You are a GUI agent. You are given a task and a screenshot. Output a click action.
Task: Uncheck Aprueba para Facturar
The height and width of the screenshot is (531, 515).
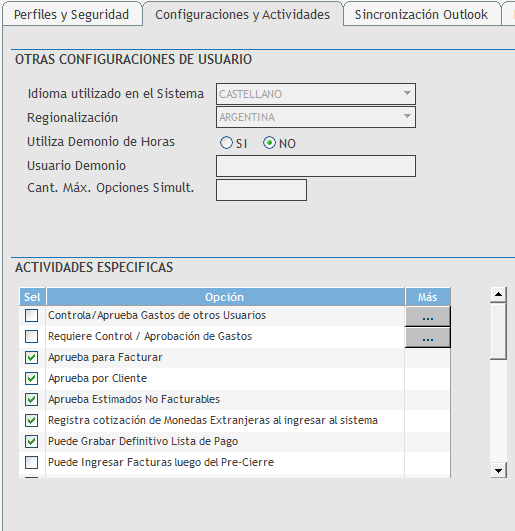tap(31, 358)
